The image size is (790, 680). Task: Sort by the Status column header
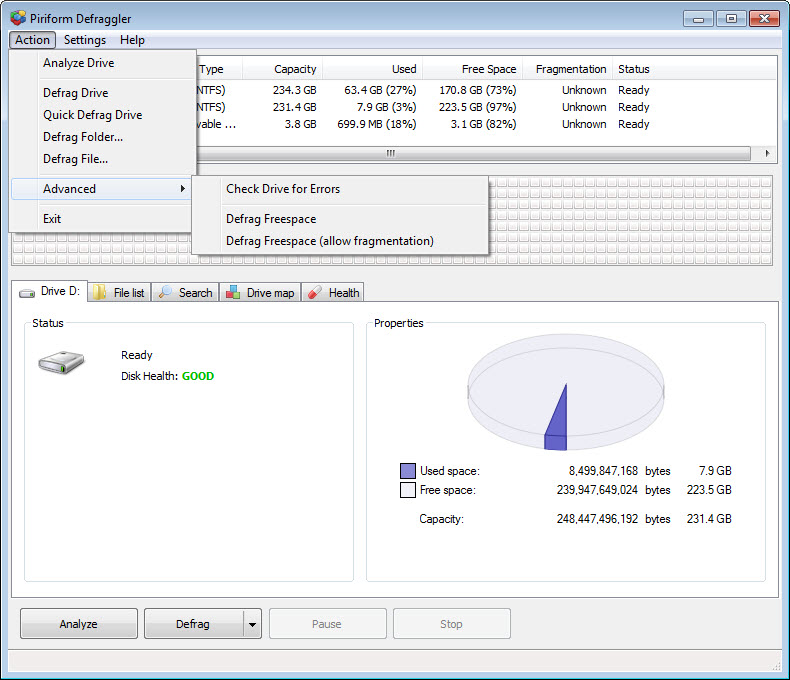(x=634, y=69)
